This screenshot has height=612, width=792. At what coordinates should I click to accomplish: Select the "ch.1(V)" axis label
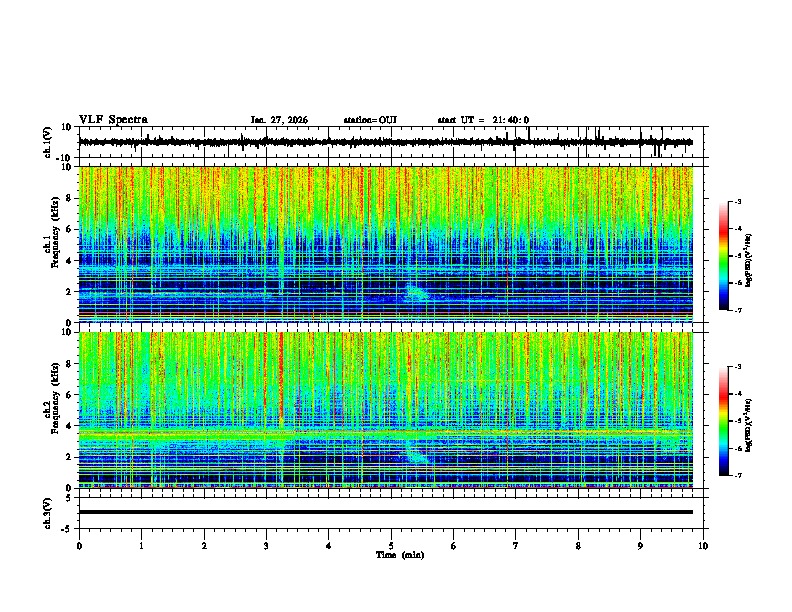point(48,143)
